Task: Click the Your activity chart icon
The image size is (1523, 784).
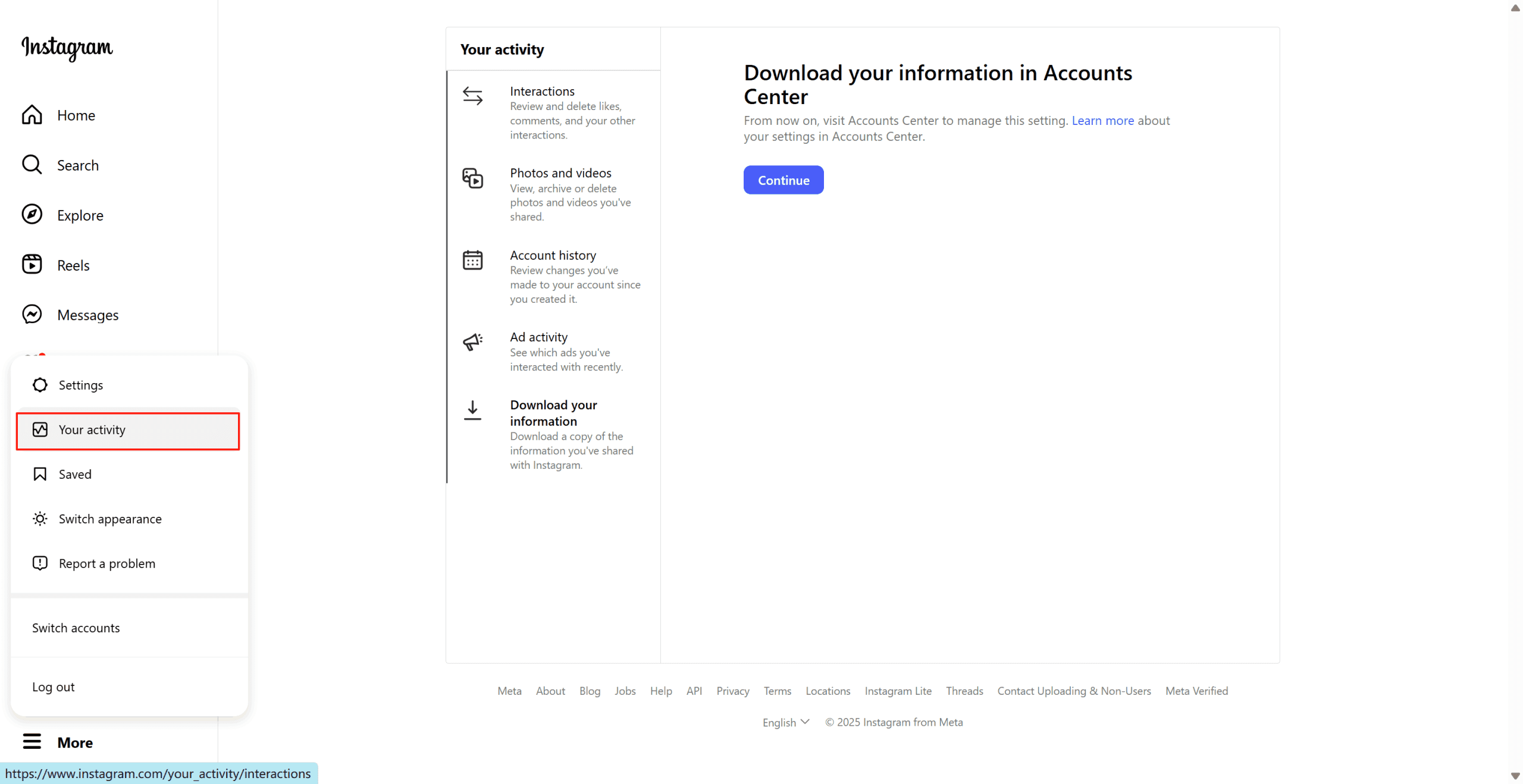Action: pos(40,429)
